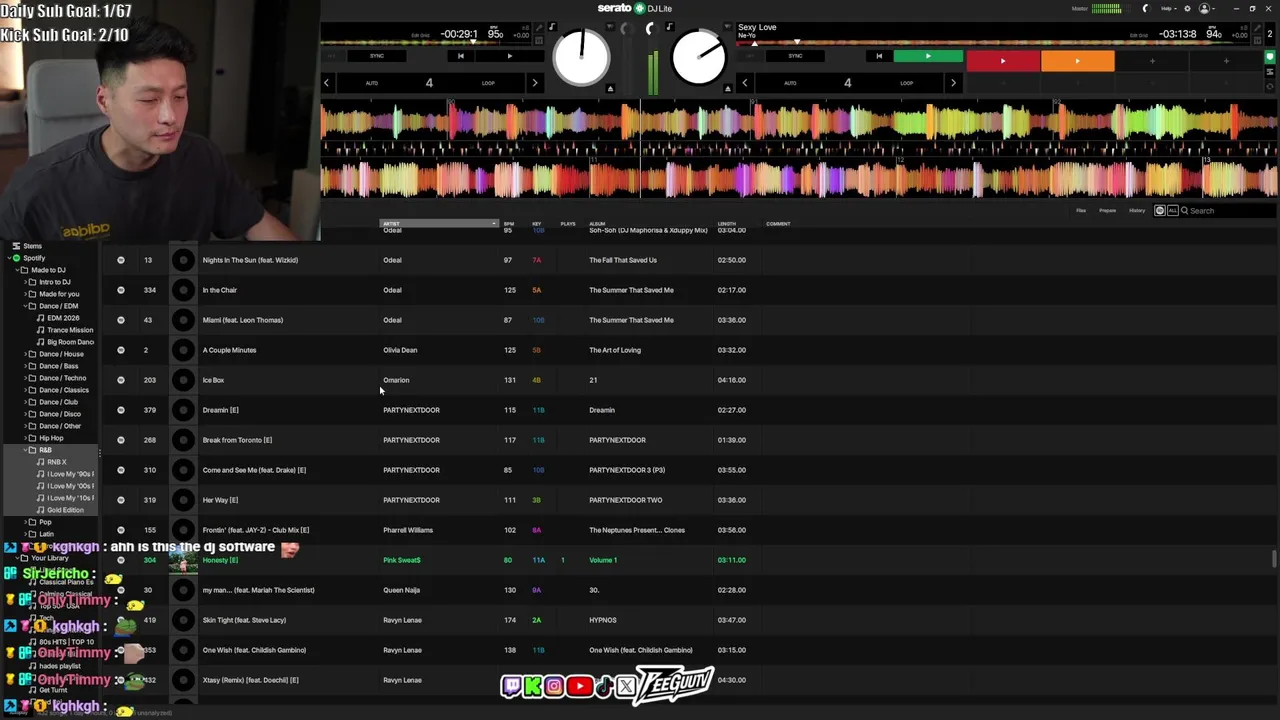The image size is (1280, 720).
Task: Expand the Dance / Techno folder
Action: coord(27,378)
